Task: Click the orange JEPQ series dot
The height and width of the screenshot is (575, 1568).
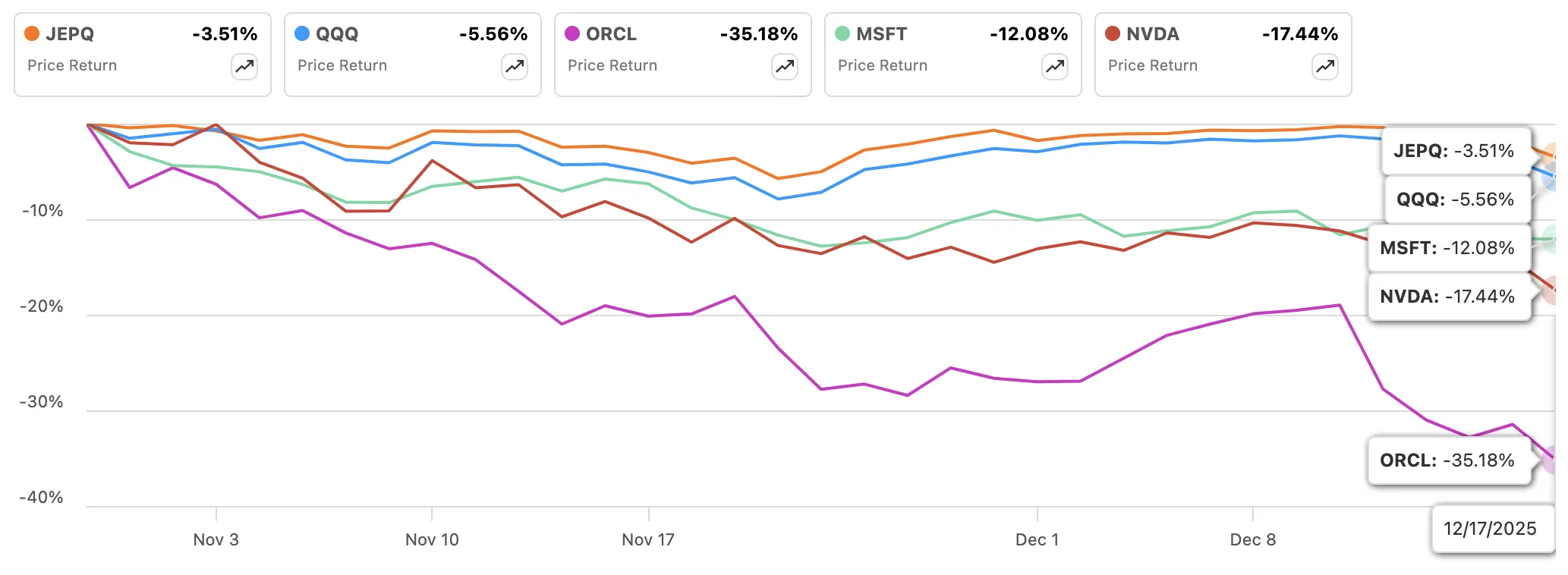Action: pos(31,33)
